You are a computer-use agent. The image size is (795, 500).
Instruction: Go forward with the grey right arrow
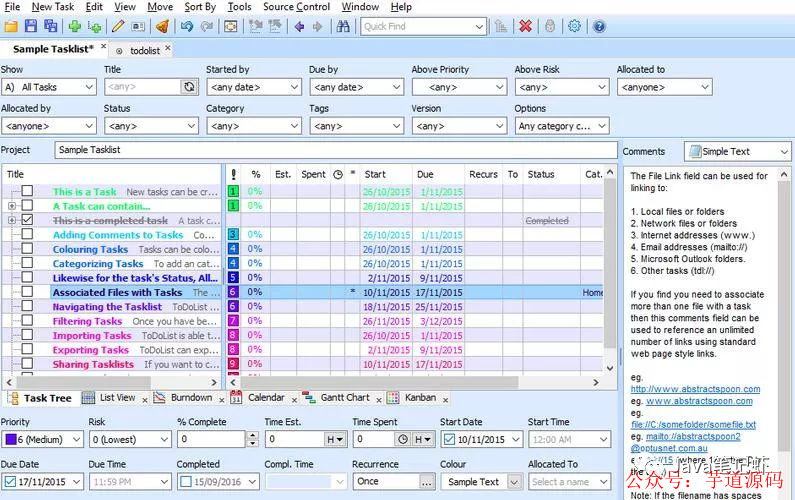coord(317,26)
